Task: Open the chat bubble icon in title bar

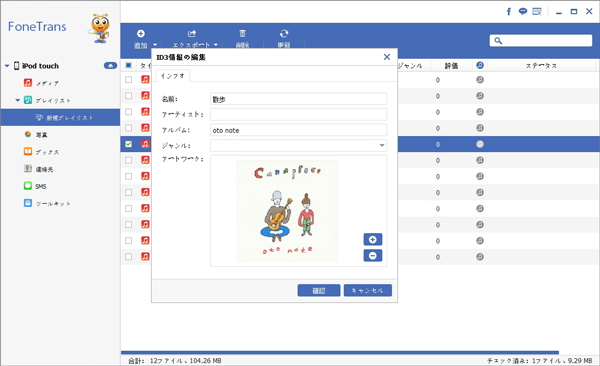Action: click(523, 11)
